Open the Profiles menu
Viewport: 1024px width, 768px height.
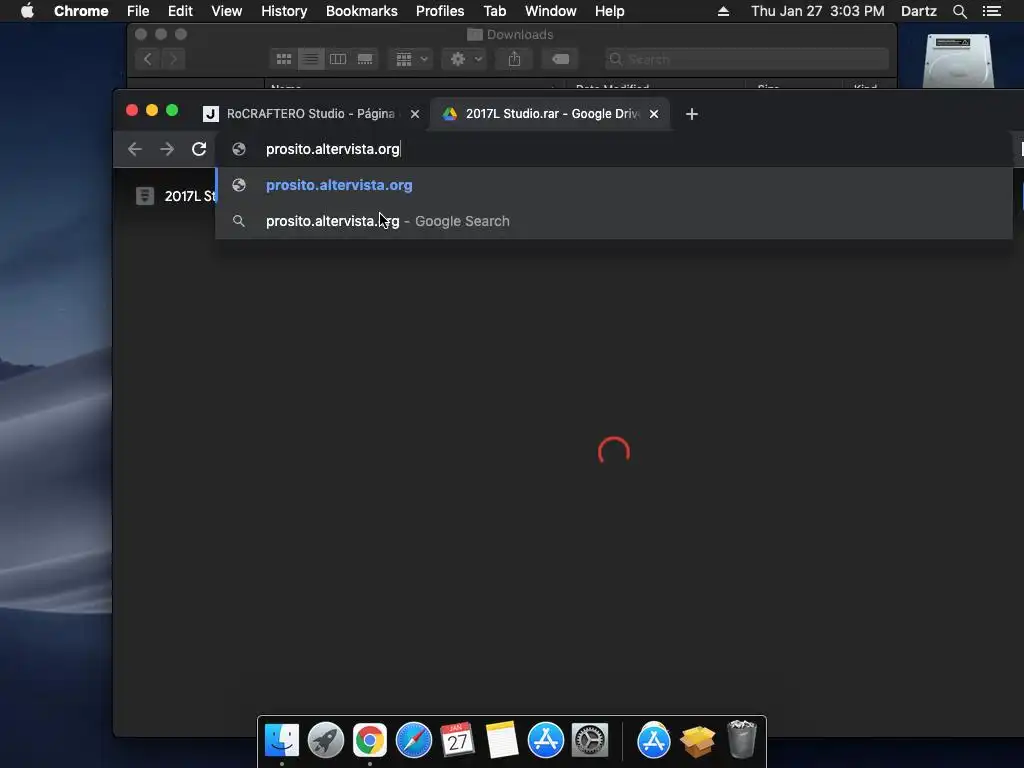(x=440, y=11)
